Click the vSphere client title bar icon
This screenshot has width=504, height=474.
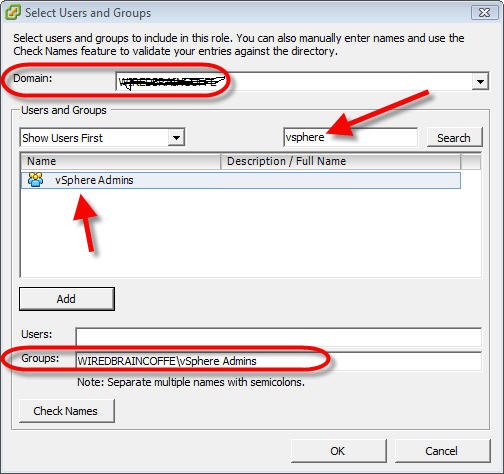click(13, 13)
